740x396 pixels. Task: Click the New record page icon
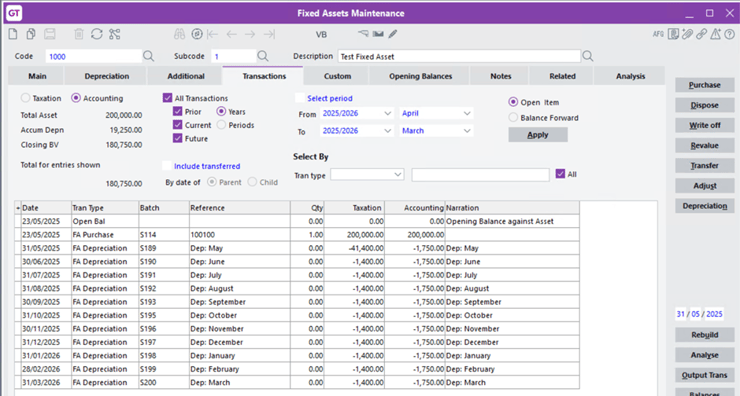13,34
